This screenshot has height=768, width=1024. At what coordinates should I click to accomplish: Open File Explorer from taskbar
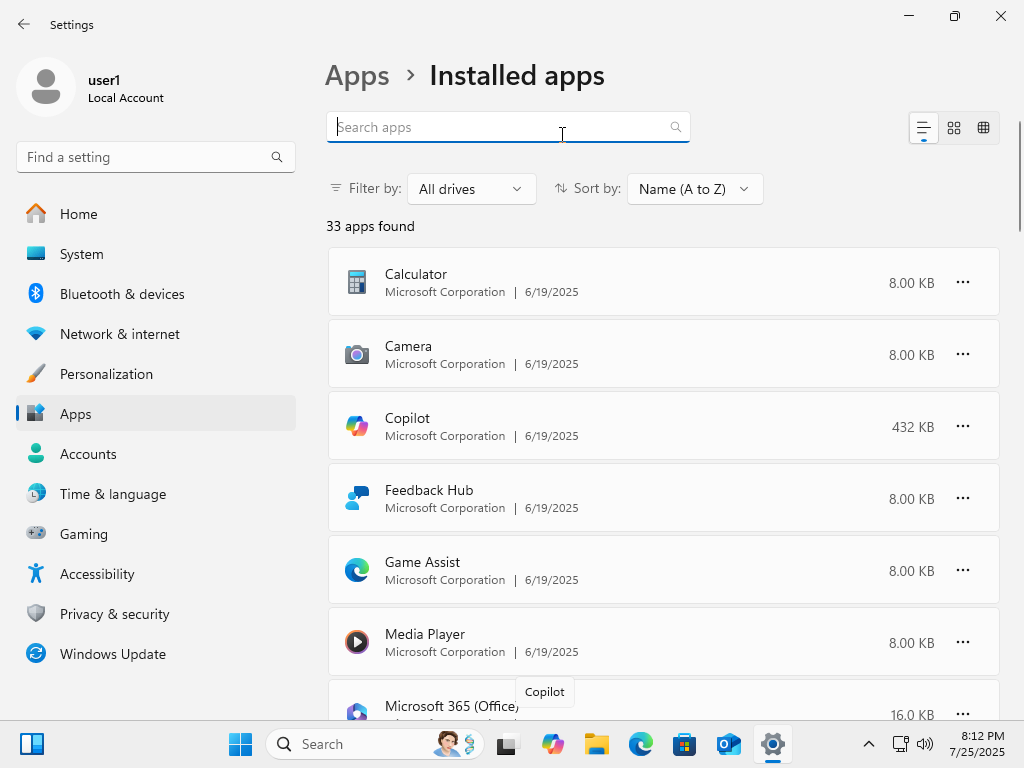[596, 744]
